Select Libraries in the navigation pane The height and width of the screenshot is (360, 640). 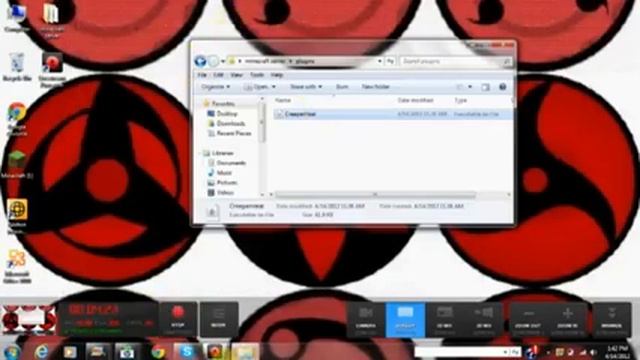pos(222,153)
